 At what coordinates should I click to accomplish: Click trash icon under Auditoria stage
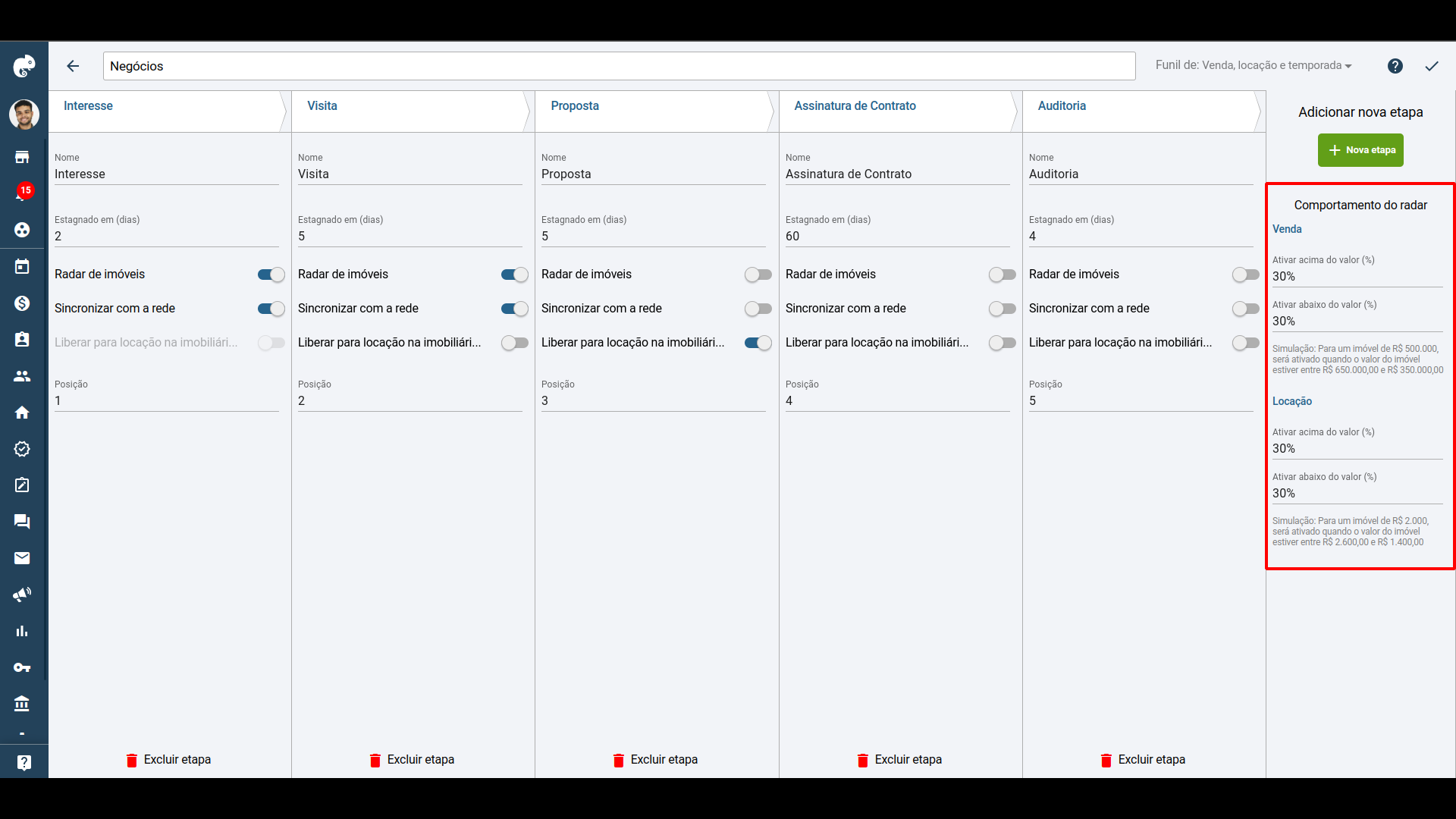pyautogui.click(x=1106, y=761)
